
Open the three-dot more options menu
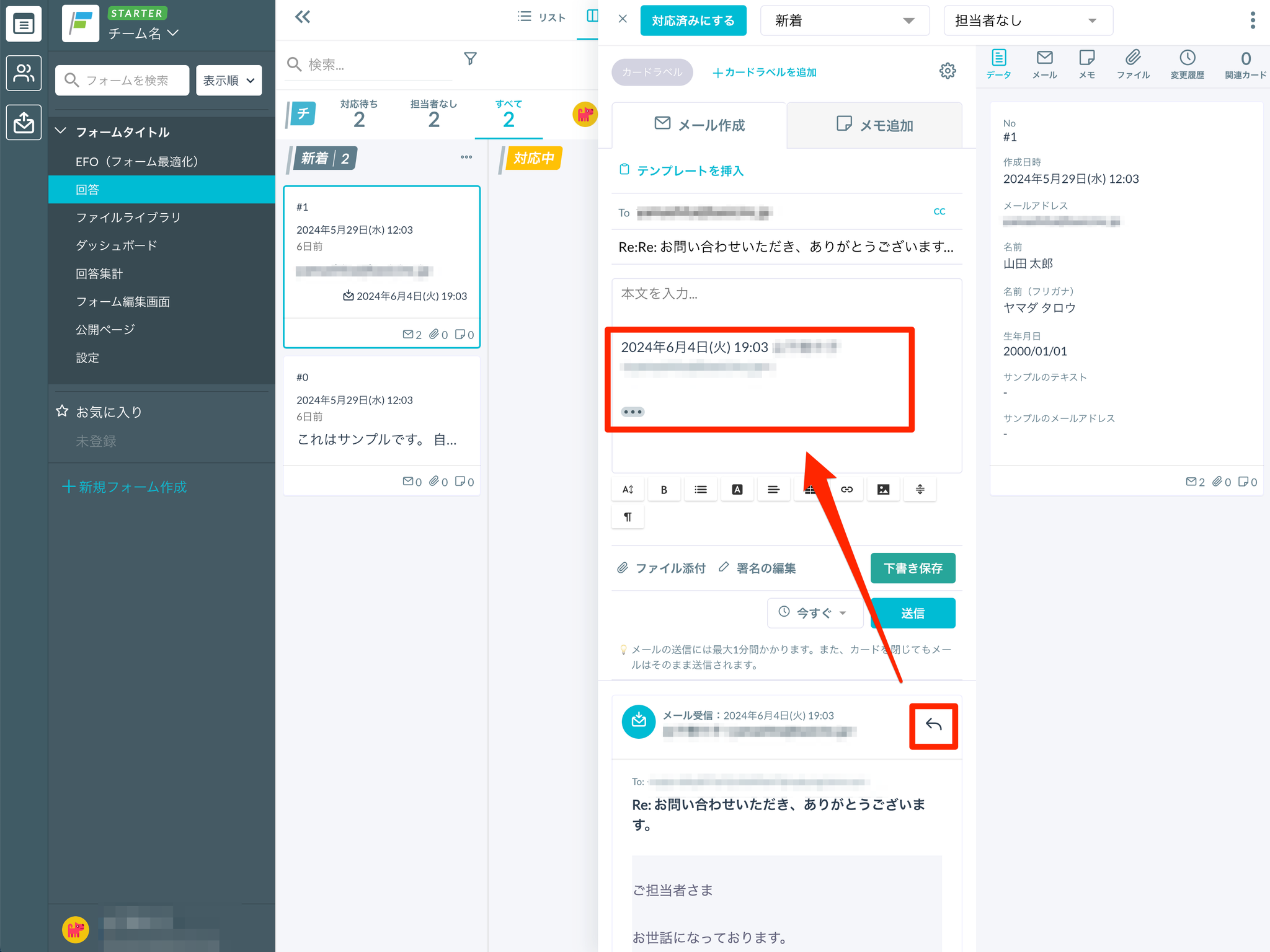coord(1253,20)
